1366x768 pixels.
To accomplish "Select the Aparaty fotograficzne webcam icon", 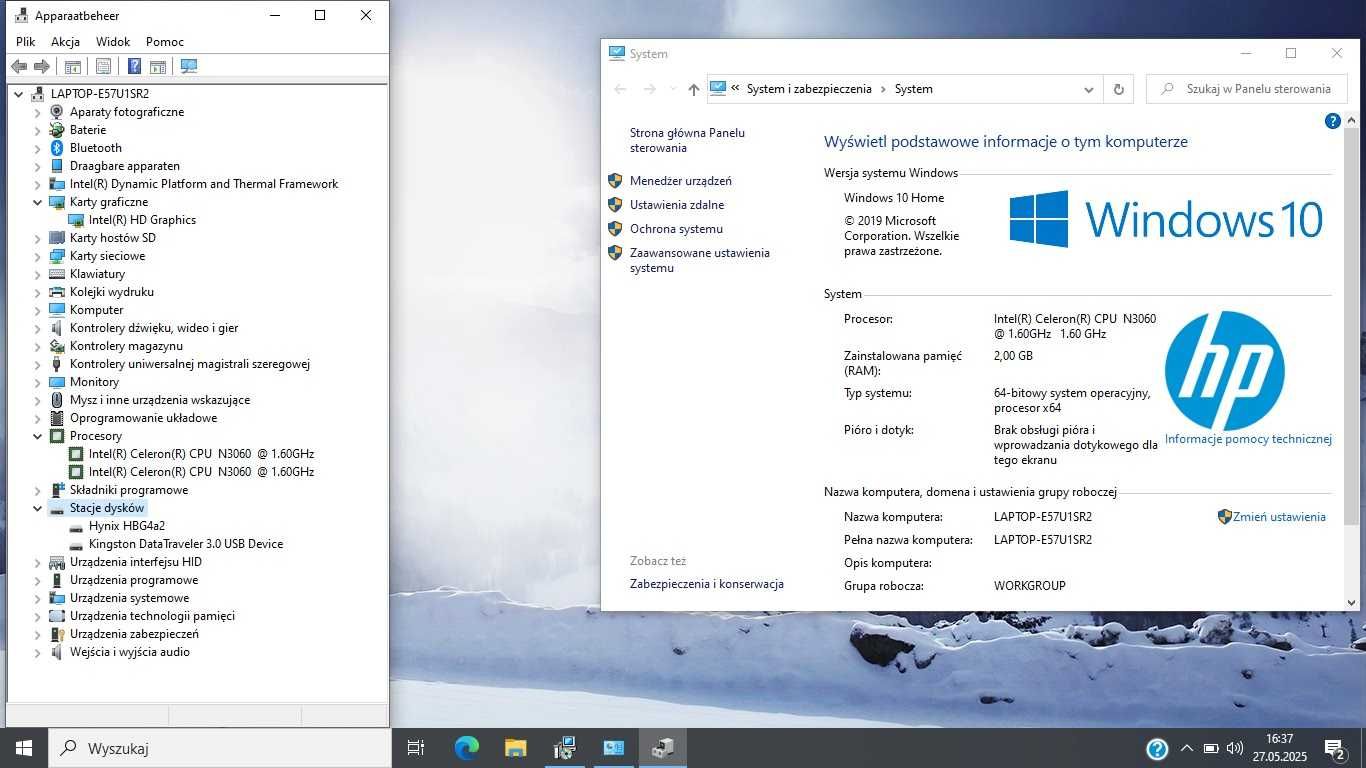I will [x=57, y=112].
